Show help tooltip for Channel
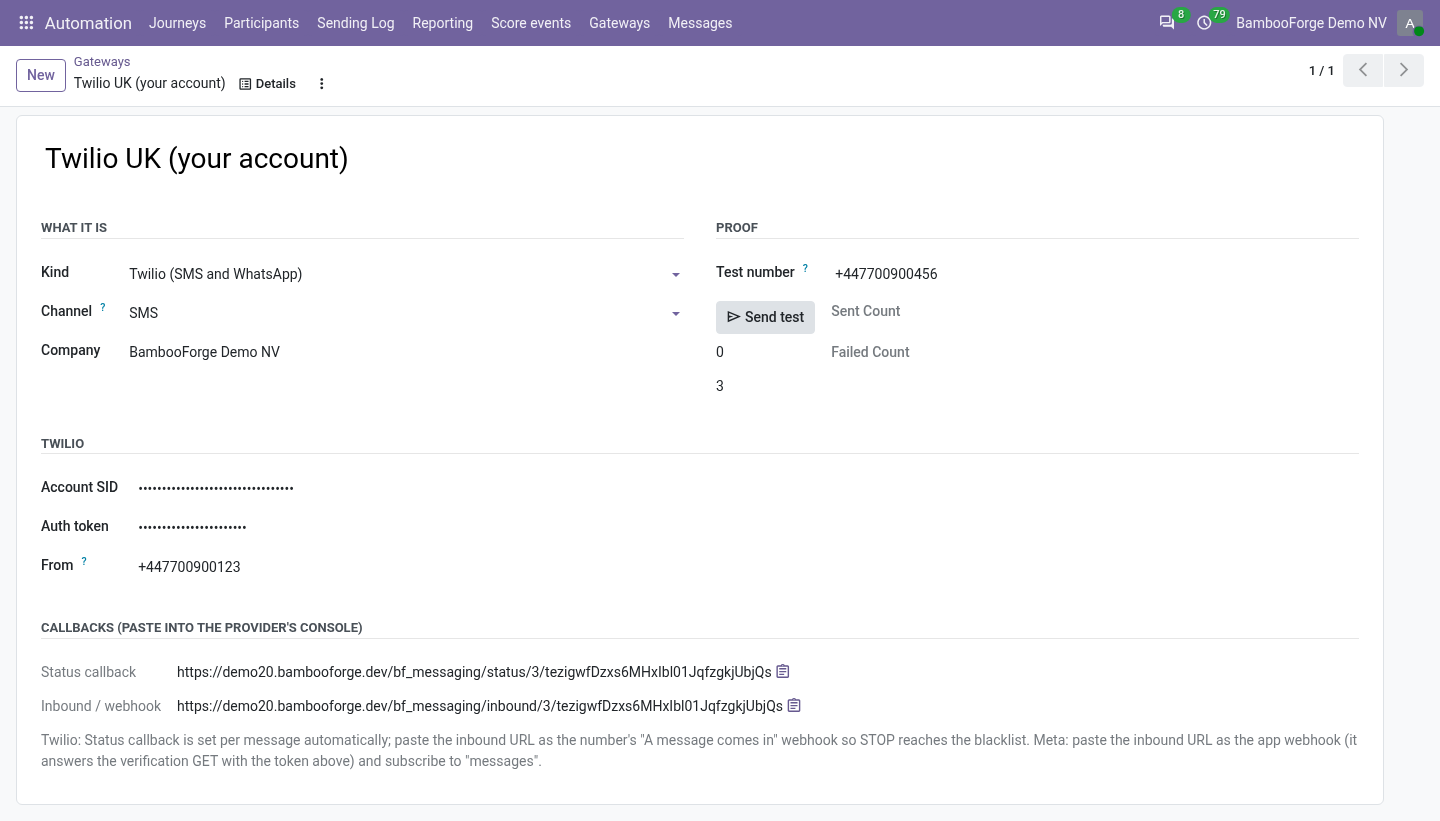Viewport: 1440px width, 821px height. tap(103, 307)
